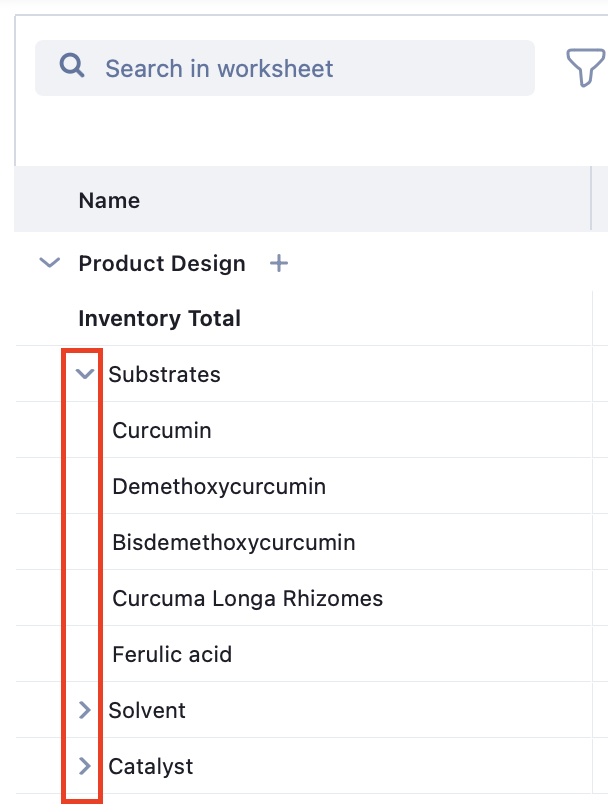Screen dimensions: 608x804
Task: Select the Ferulic acid row
Action: [x=172, y=655]
